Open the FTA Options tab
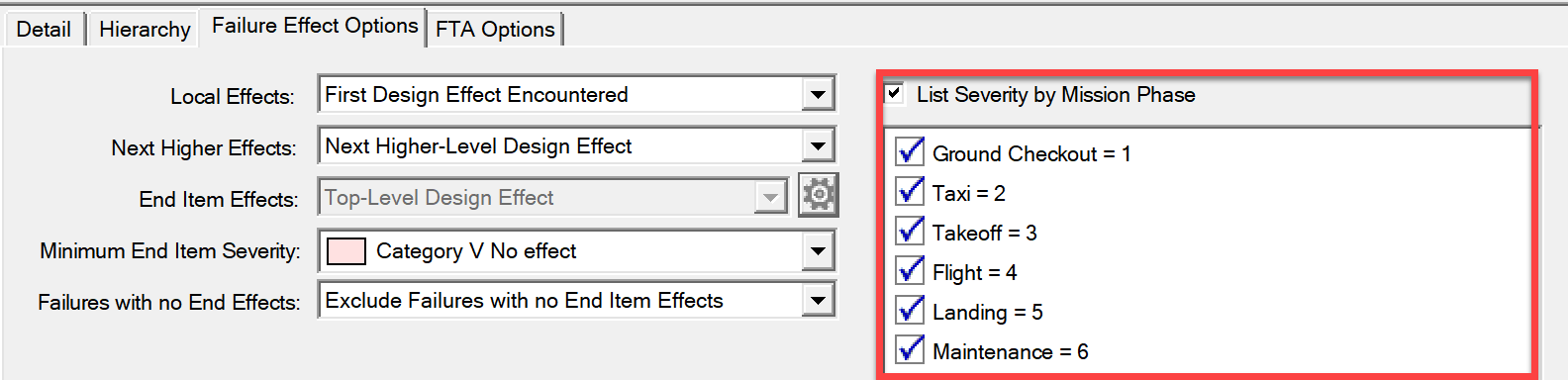 tap(495, 29)
